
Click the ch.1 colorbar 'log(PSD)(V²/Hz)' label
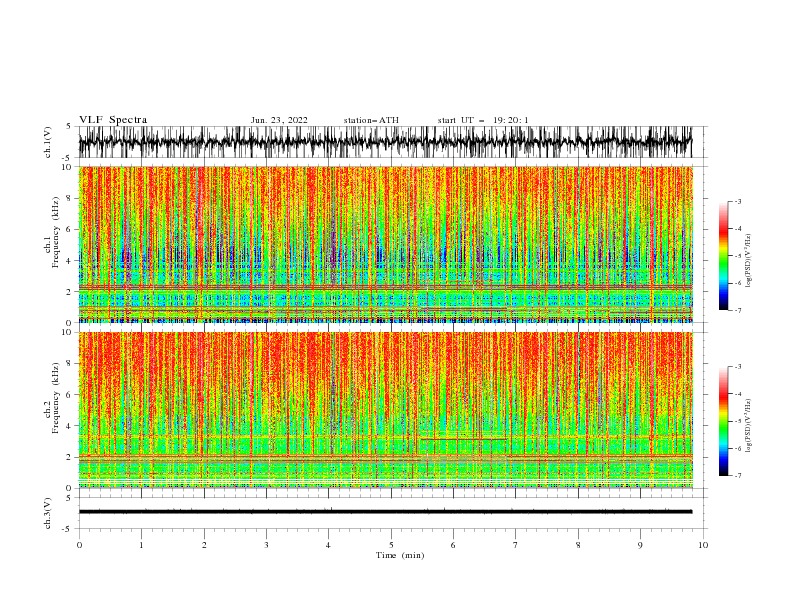tap(749, 261)
